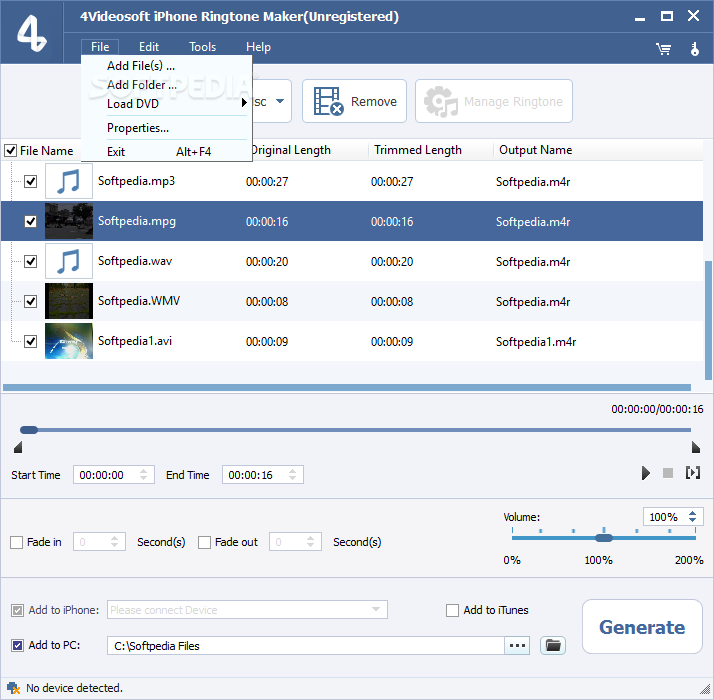714x700 pixels.
Task: Click the no device status icon
Action: 14,688
